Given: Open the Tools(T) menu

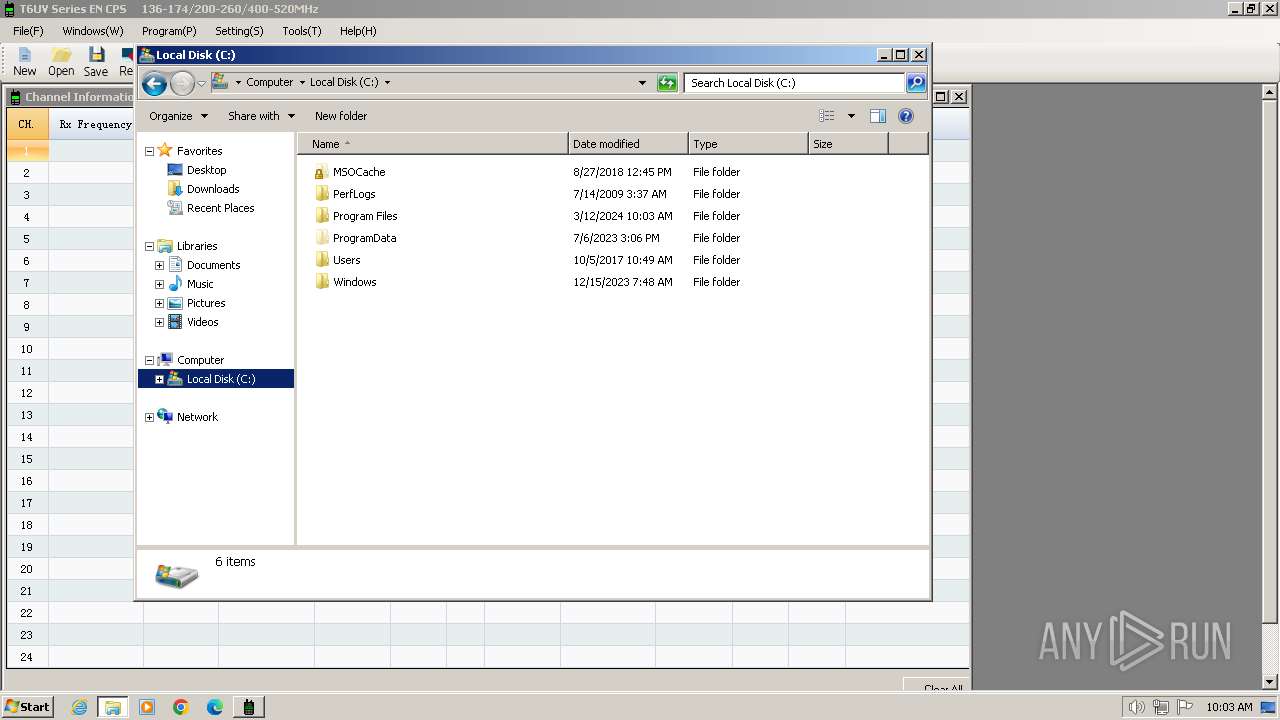Looking at the screenshot, I should pyautogui.click(x=302, y=31).
